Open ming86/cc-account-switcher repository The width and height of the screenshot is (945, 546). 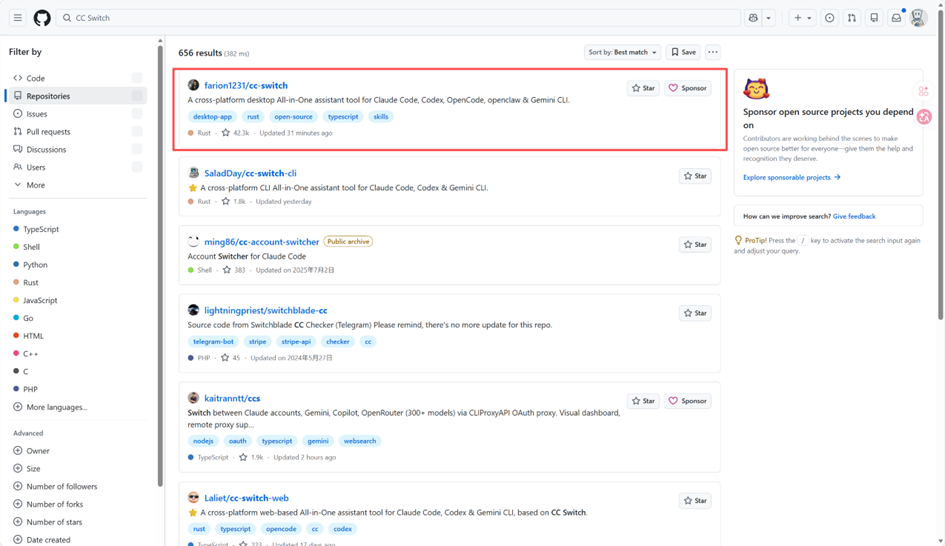pos(262,242)
